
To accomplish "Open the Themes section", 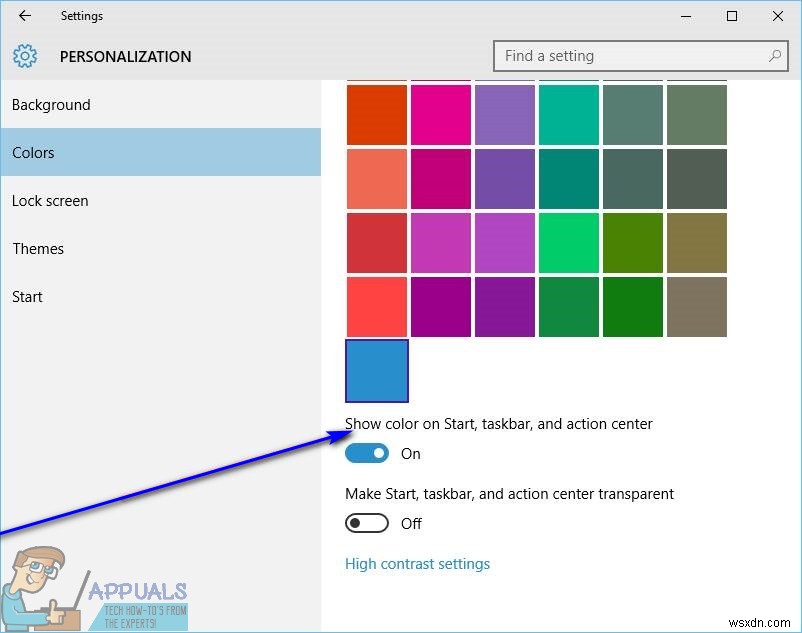I will [161, 248].
